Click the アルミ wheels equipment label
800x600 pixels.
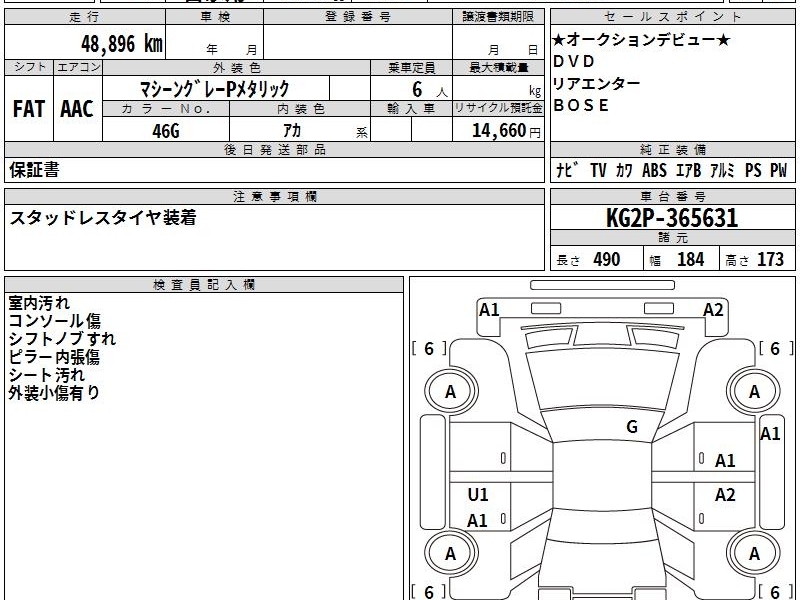[x=722, y=170]
